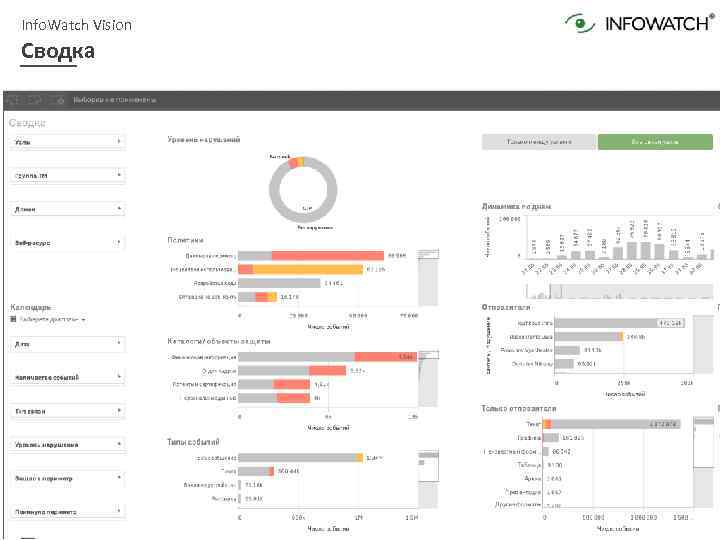Open the second filter dropdown below Узлы

click(x=68, y=175)
